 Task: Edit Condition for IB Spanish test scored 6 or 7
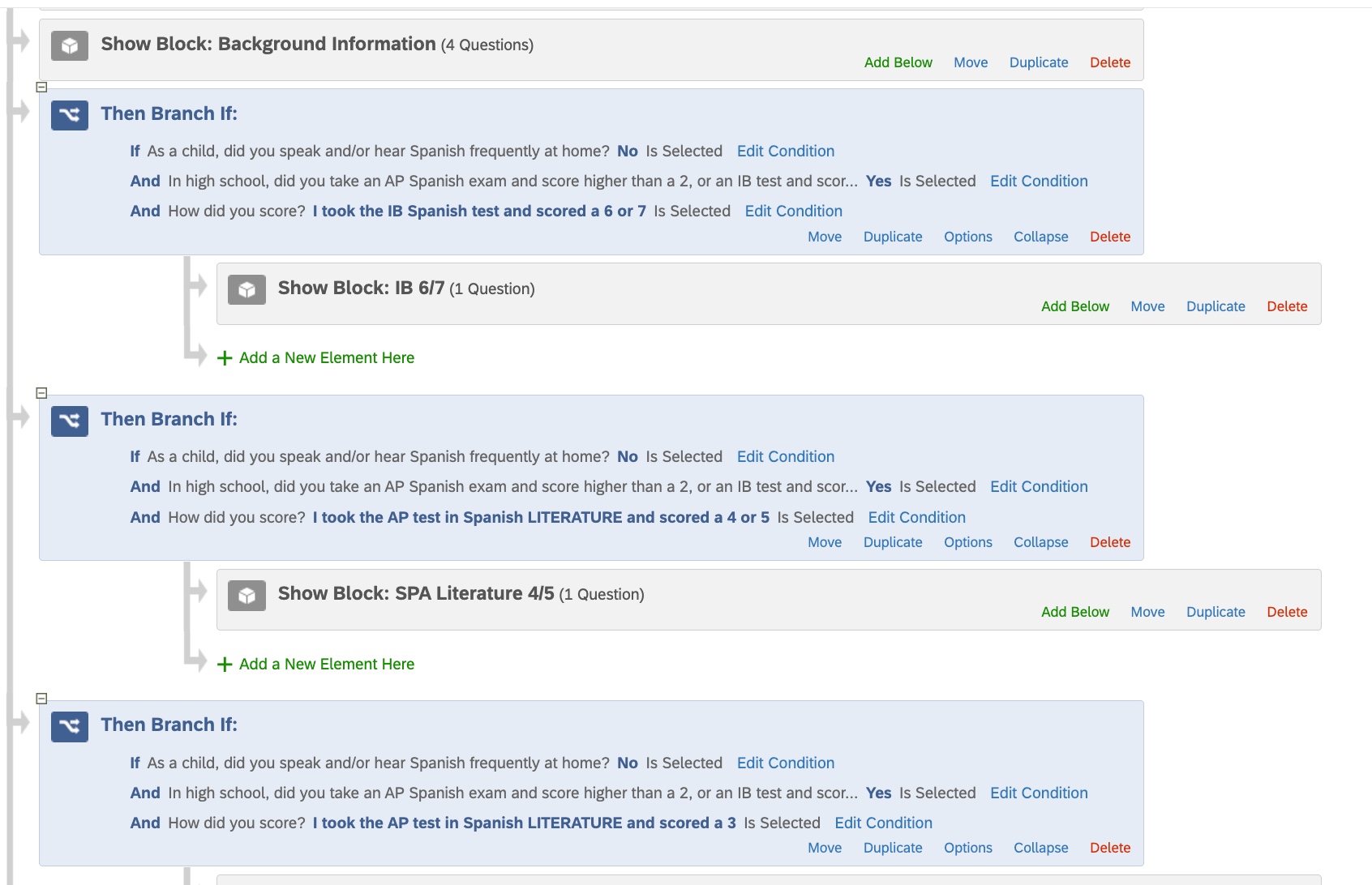point(794,211)
